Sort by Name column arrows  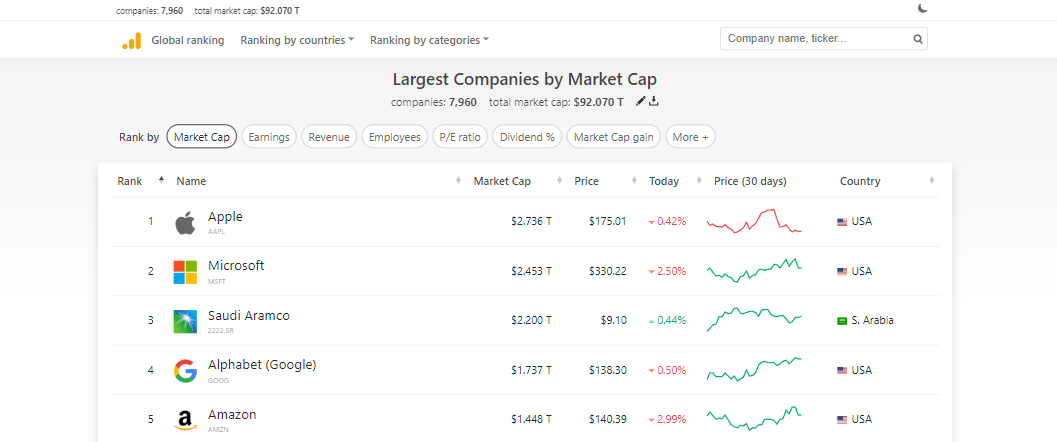458,180
